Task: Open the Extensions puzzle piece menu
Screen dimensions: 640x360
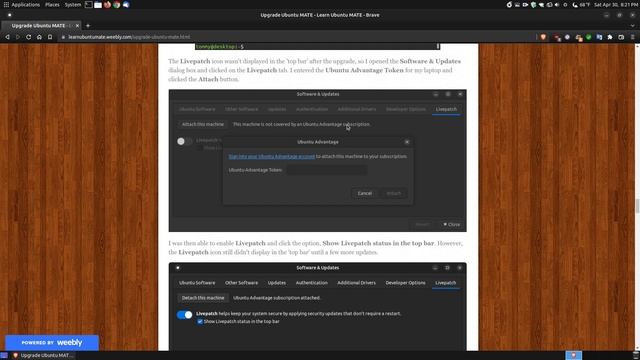Action: tap(610, 37)
